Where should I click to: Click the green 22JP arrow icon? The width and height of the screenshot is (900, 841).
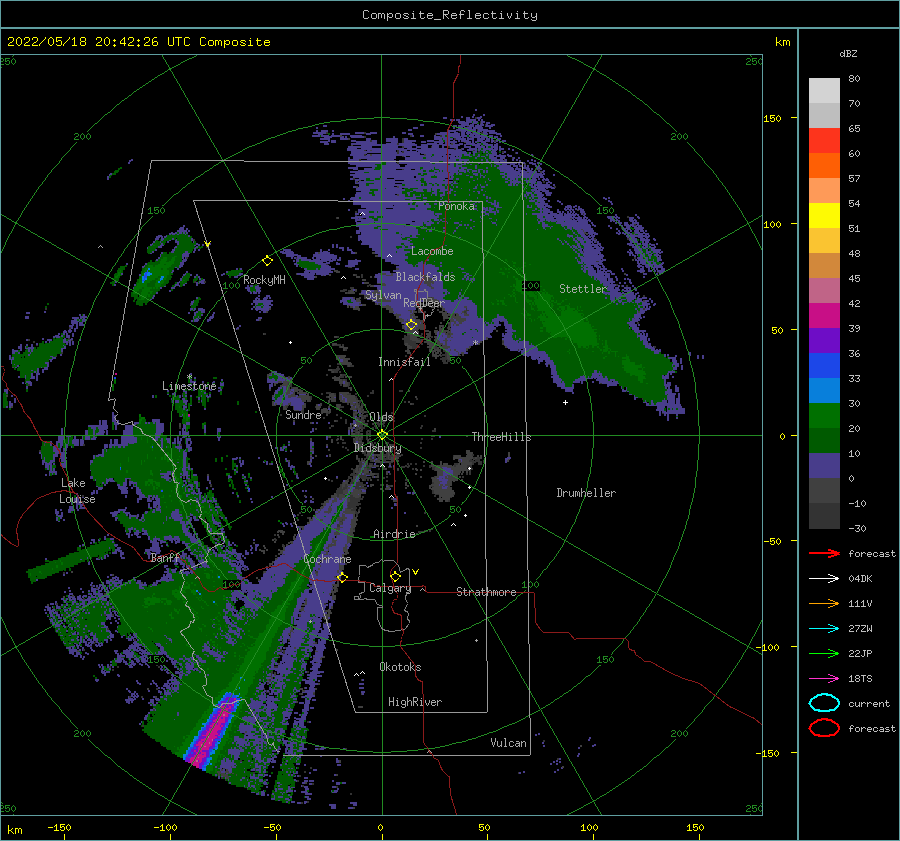point(824,653)
